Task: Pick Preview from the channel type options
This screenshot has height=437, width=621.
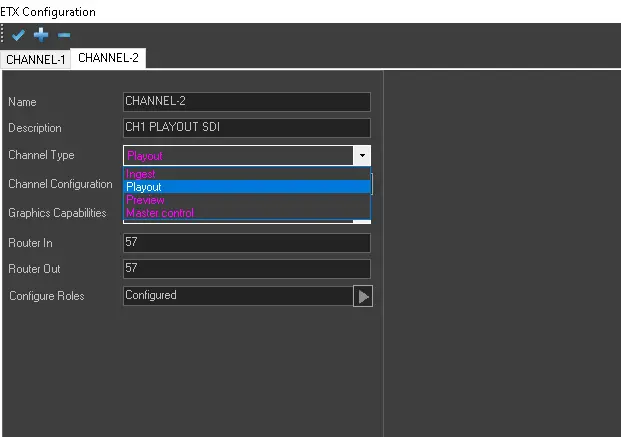Action: coord(145,200)
